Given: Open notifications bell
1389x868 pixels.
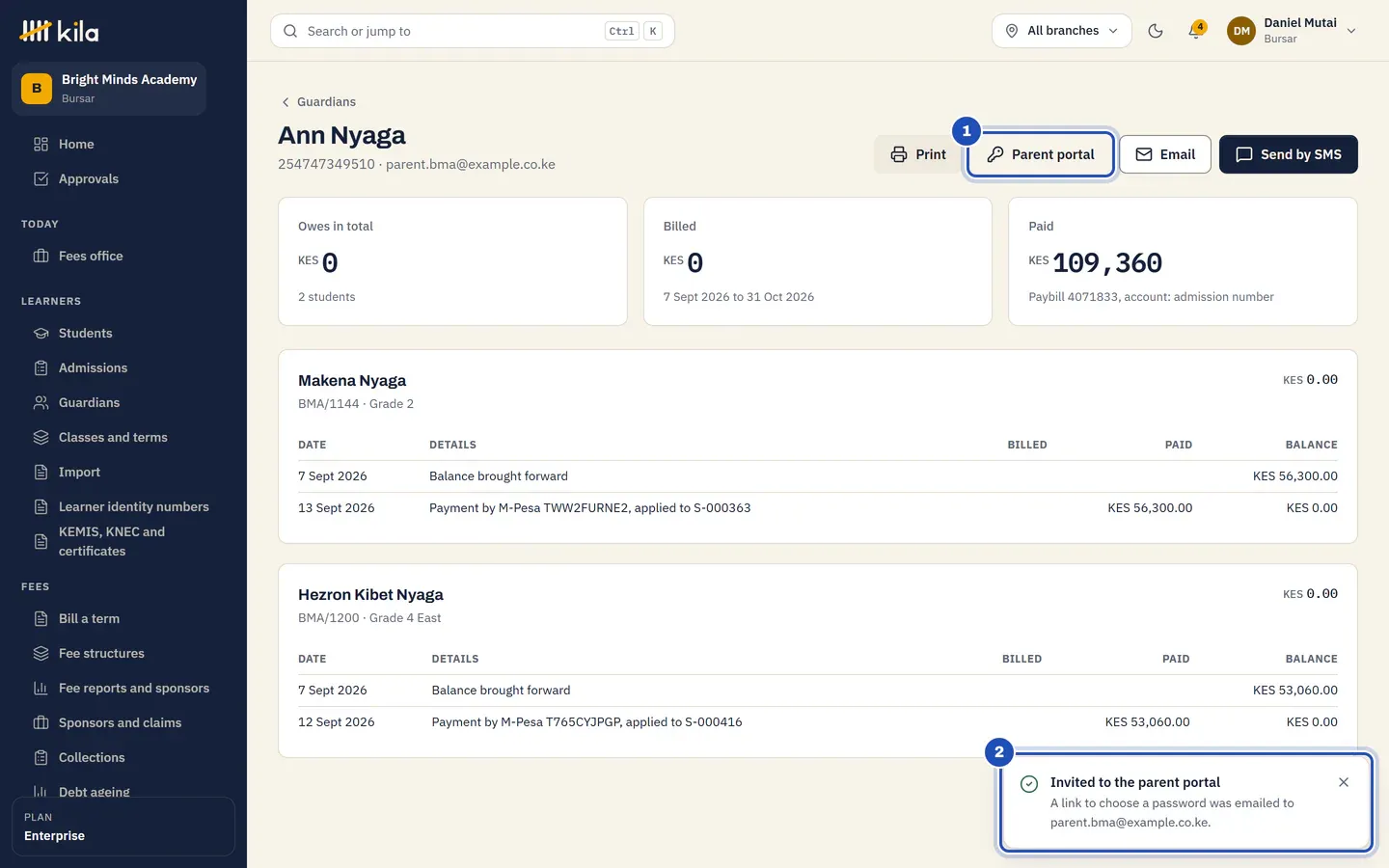Looking at the screenshot, I should (1196, 31).
